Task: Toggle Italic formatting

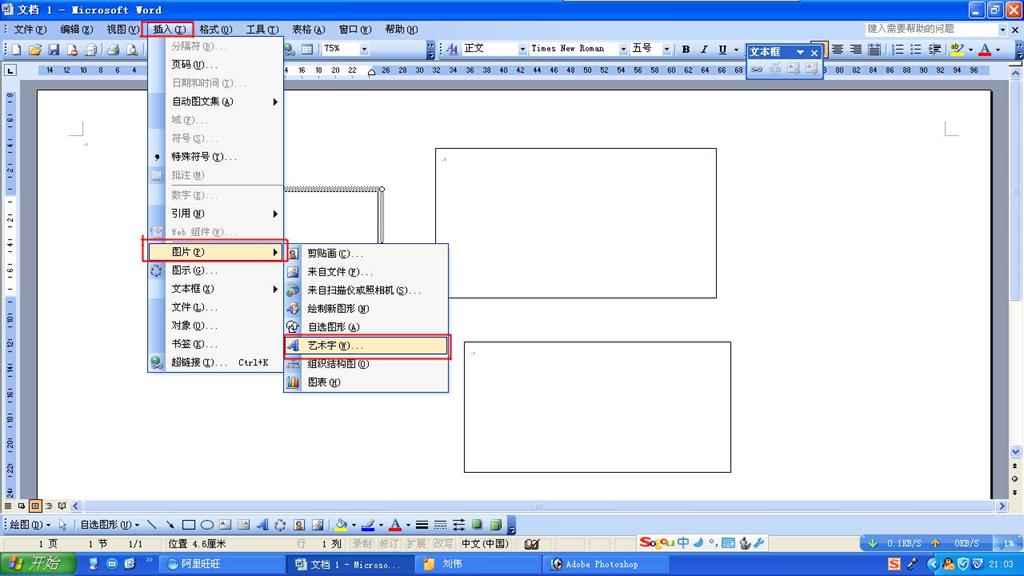Action: coord(704,49)
